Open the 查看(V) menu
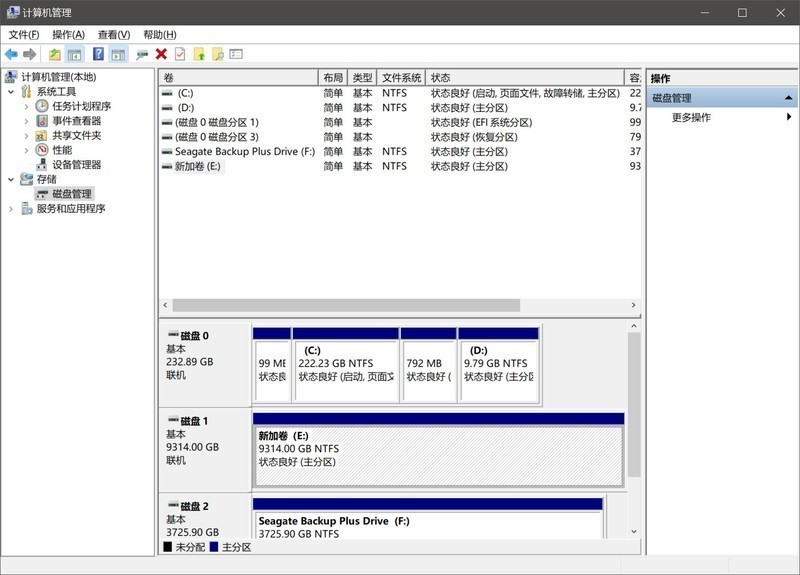Screen dimensions: 800x575 [x=114, y=35]
